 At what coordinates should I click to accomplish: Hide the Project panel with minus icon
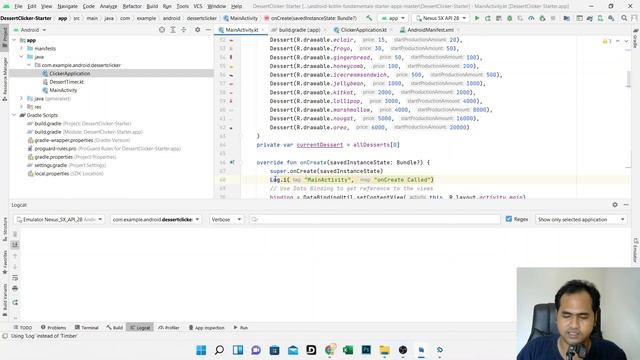click(208, 30)
